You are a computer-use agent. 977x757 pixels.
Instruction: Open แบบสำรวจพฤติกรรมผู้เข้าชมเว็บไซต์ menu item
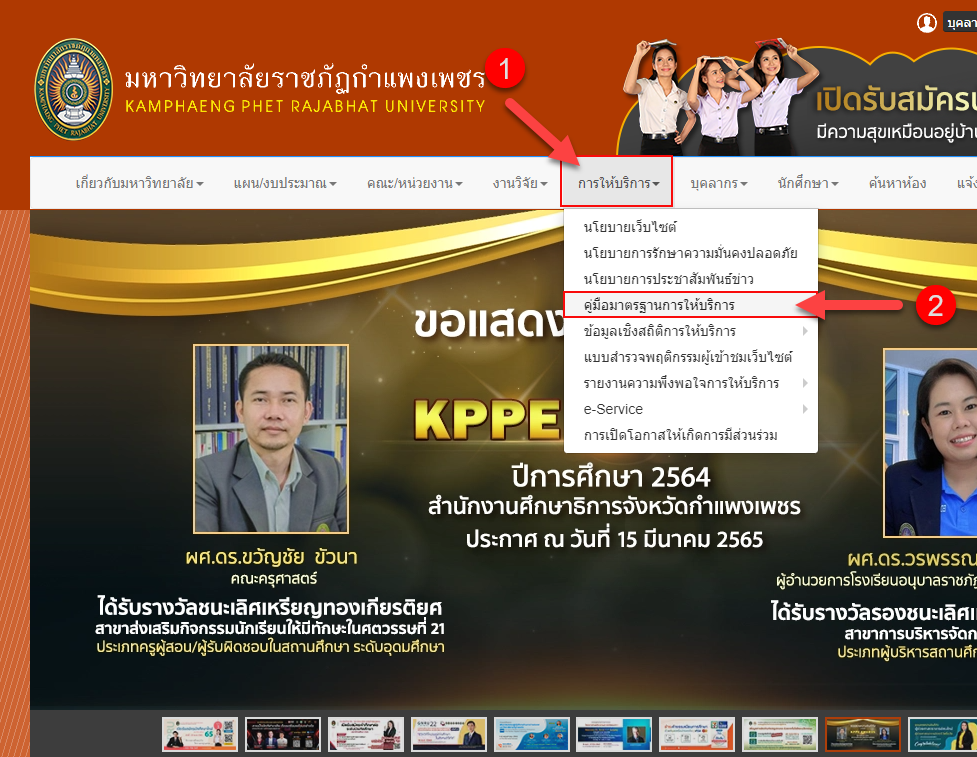[x=690, y=357]
